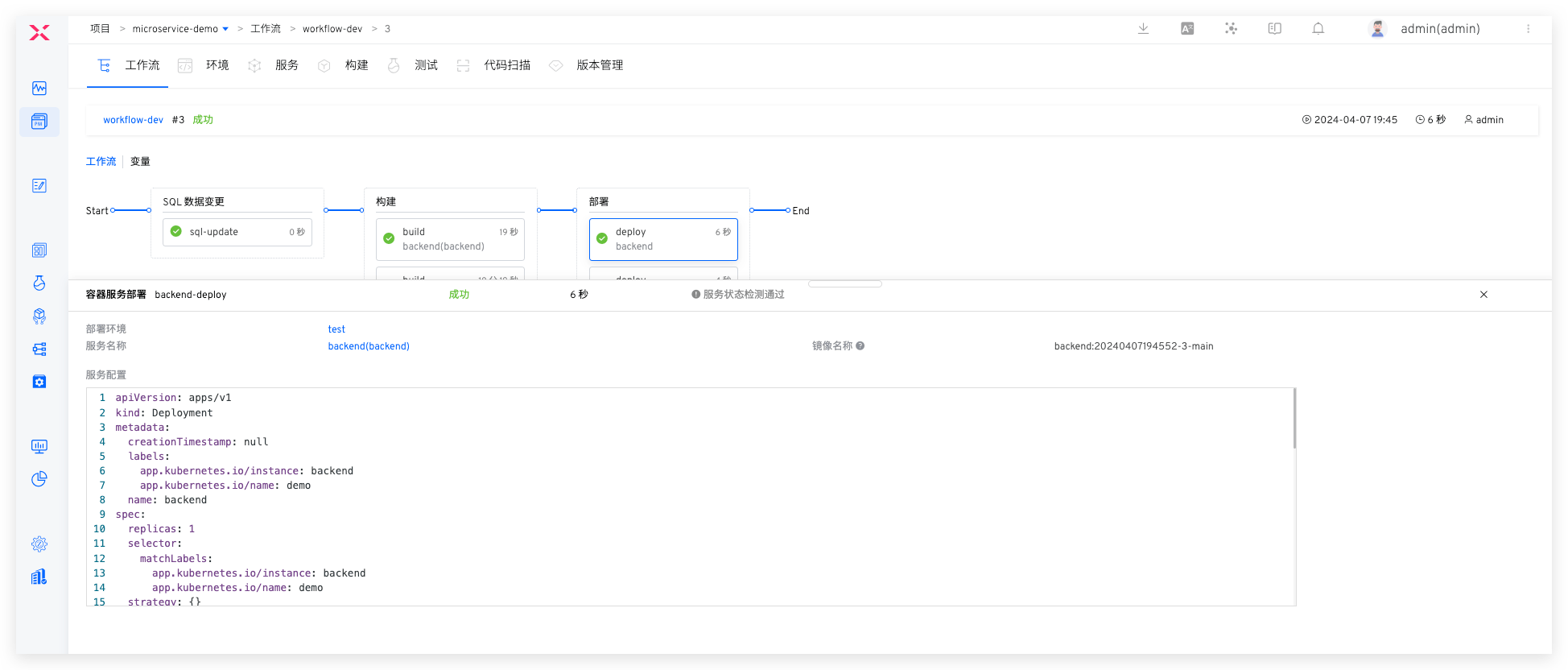Image resolution: width=1568 pixels, height=670 pixels.
Task: Open the system settings gear sidebar icon
Action: click(39, 544)
